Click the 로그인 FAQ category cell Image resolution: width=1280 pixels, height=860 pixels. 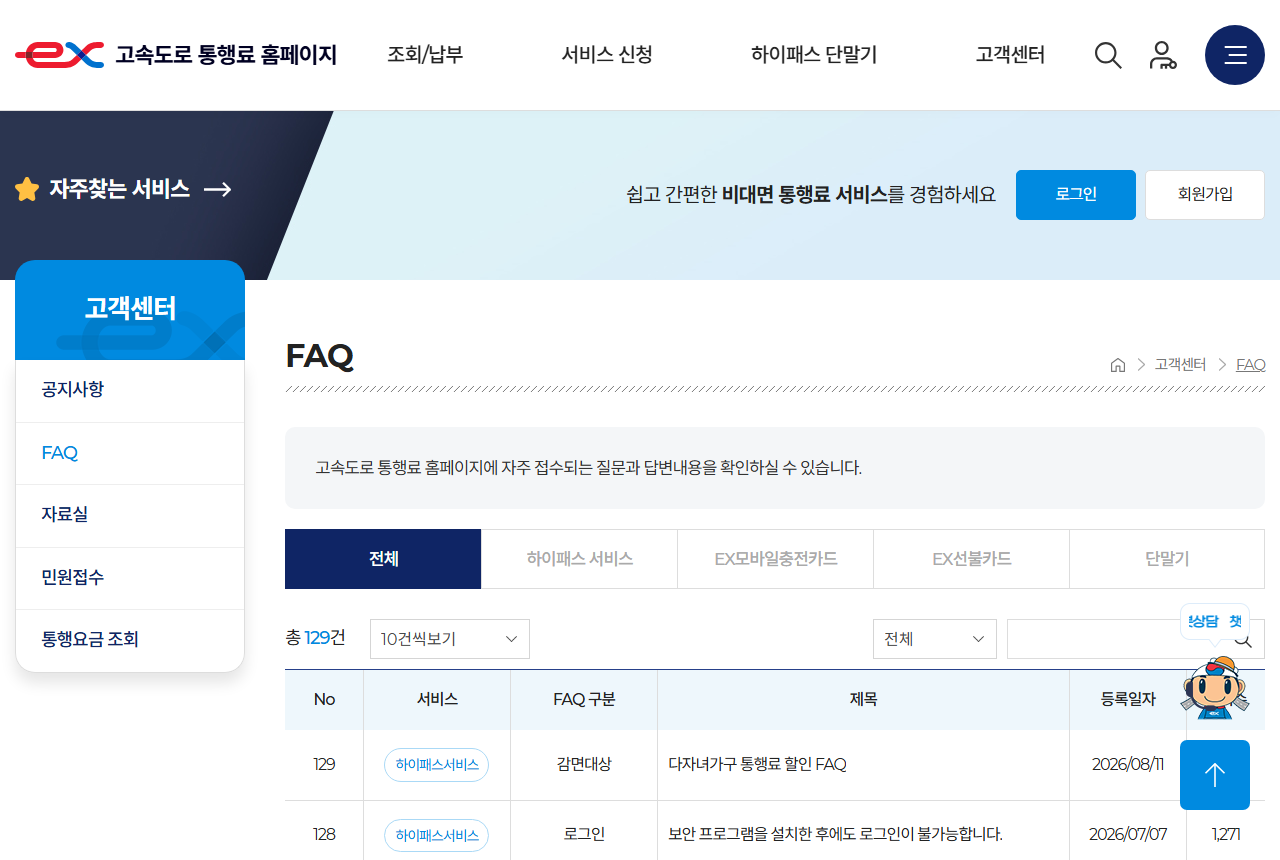584,835
